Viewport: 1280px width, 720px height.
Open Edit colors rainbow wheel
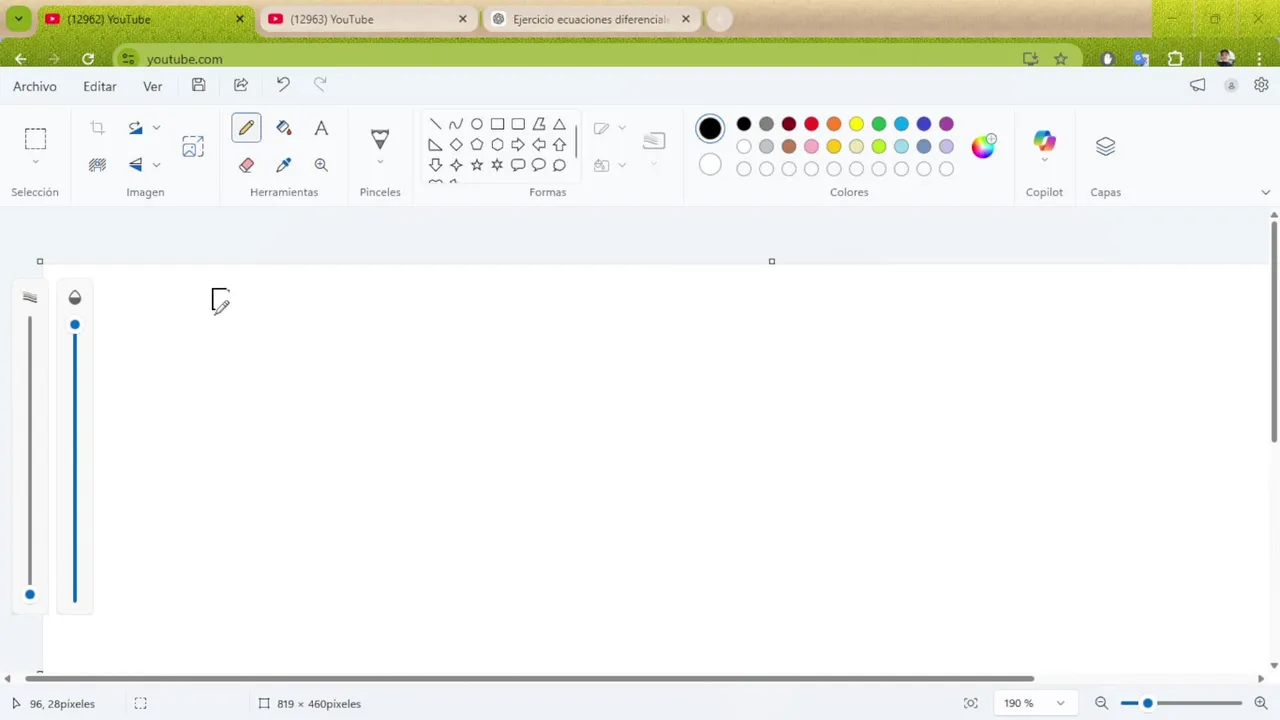[984, 146]
